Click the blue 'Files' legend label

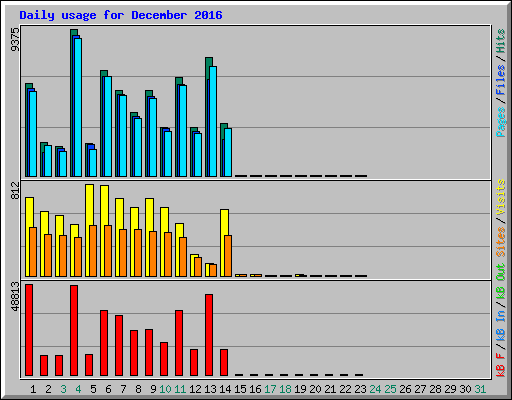[500, 80]
